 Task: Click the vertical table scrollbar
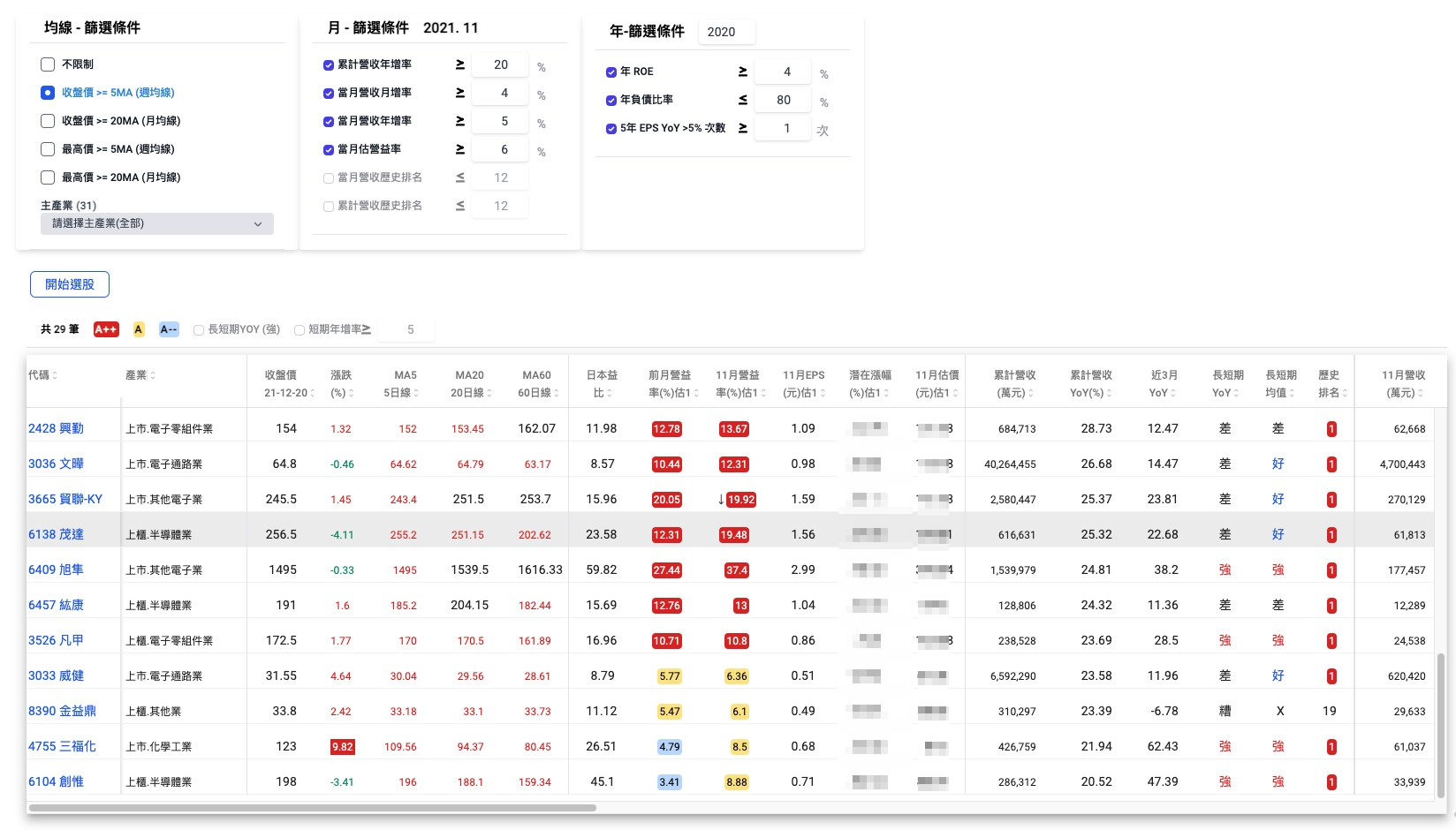click(x=1443, y=724)
